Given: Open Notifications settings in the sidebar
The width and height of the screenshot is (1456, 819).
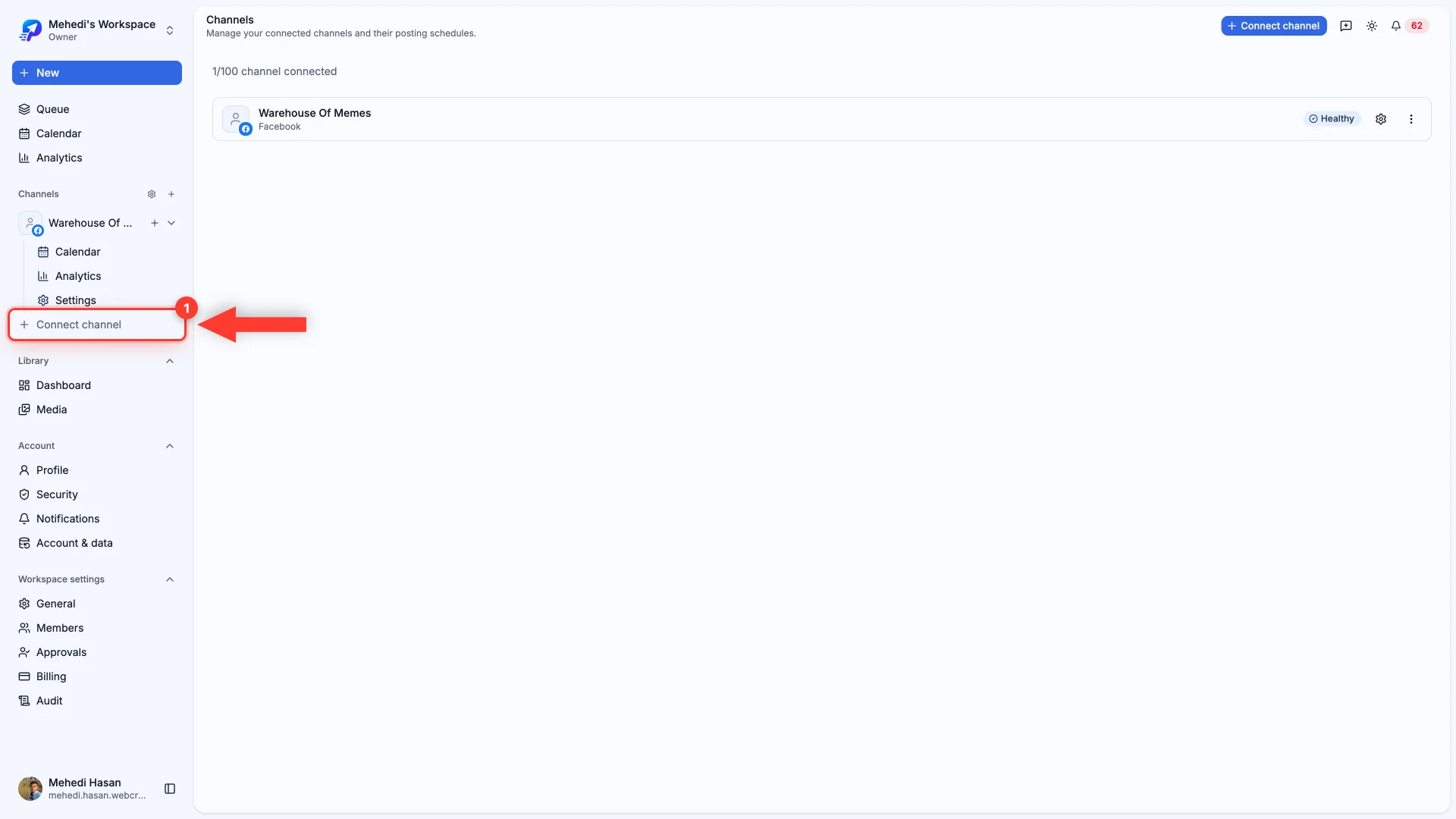Looking at the screenshot, I should click(97, 519).
